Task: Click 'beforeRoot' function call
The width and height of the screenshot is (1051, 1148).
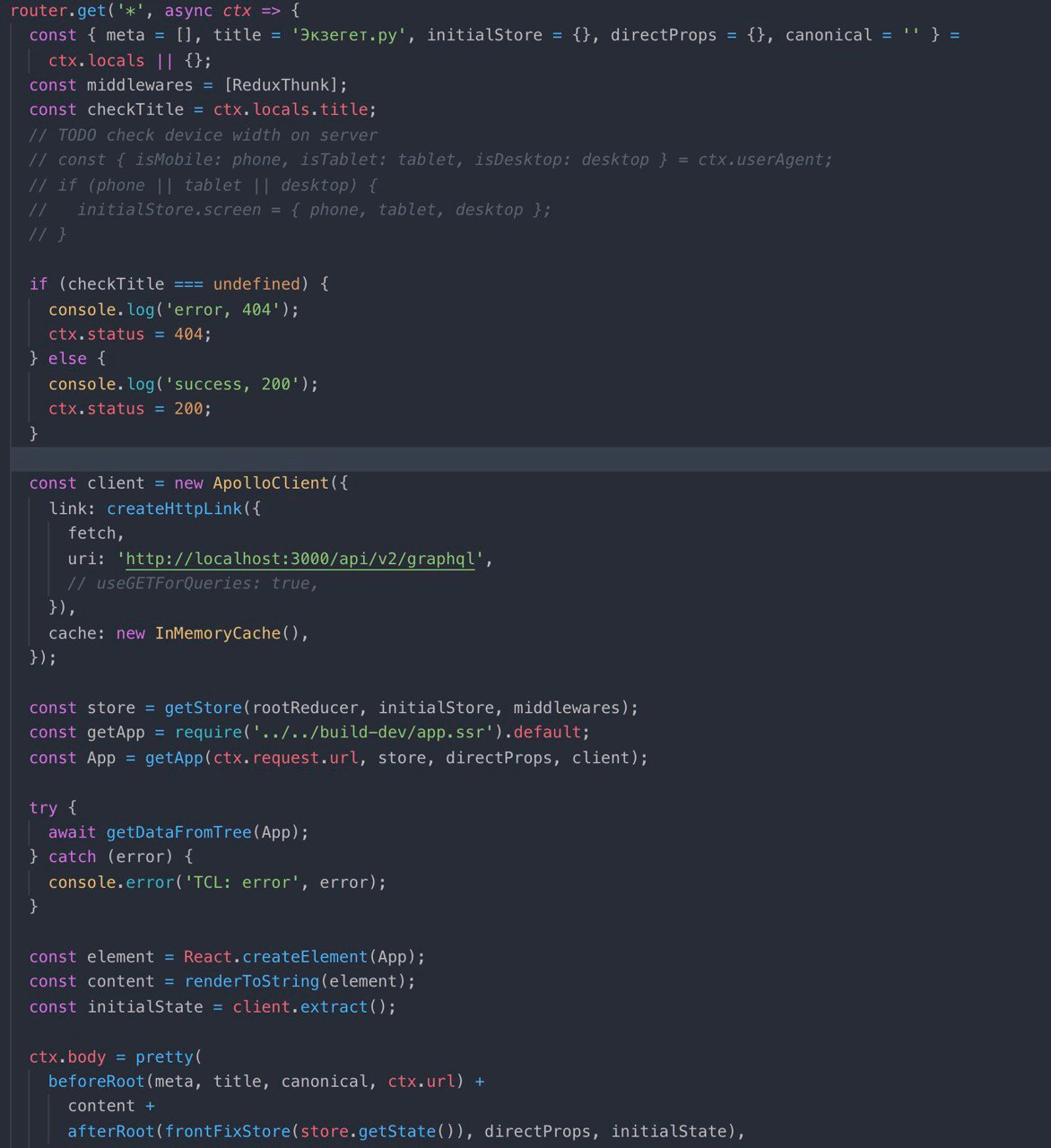Action: 97,1082
